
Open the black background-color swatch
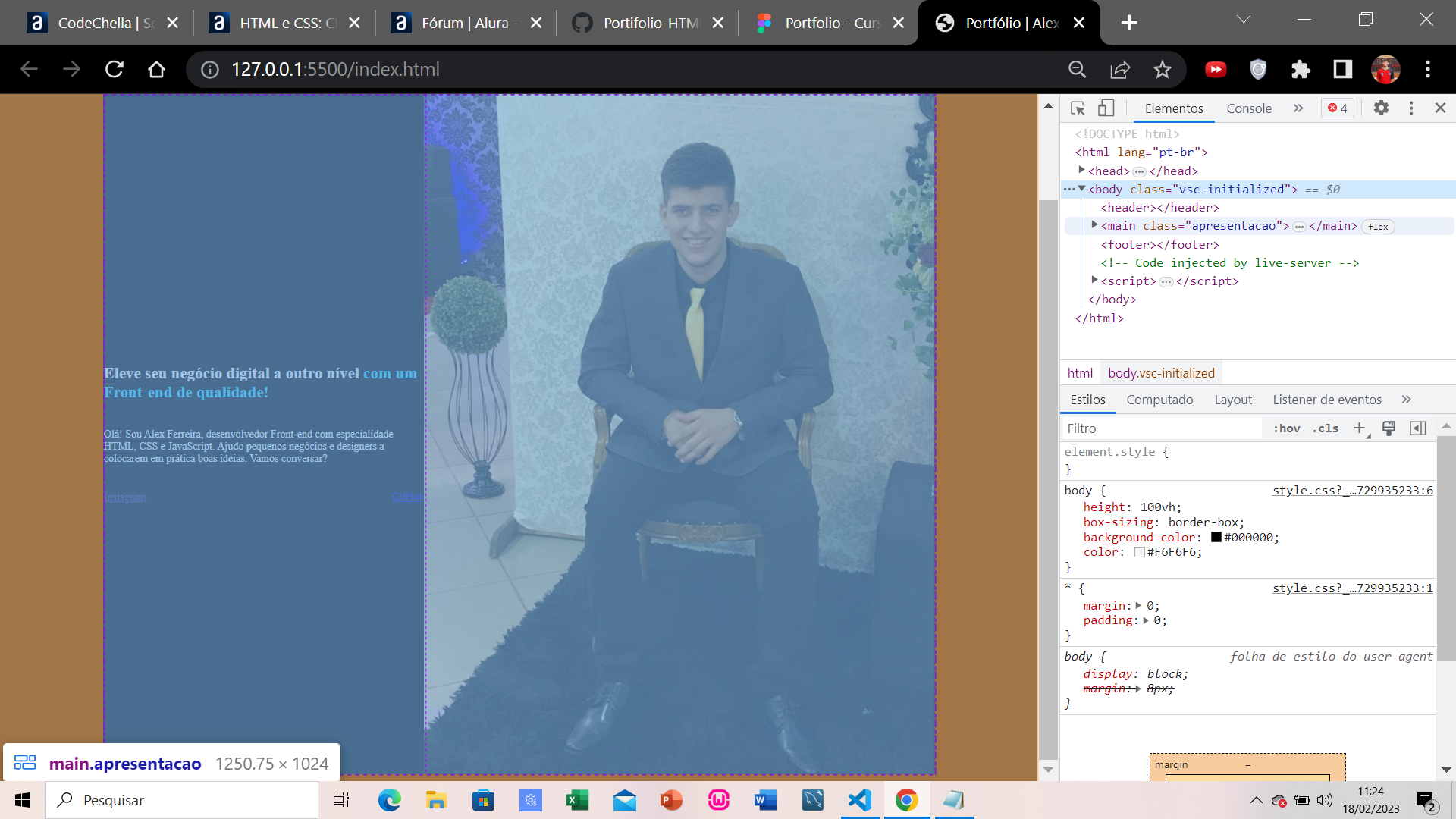(1216, 537)
